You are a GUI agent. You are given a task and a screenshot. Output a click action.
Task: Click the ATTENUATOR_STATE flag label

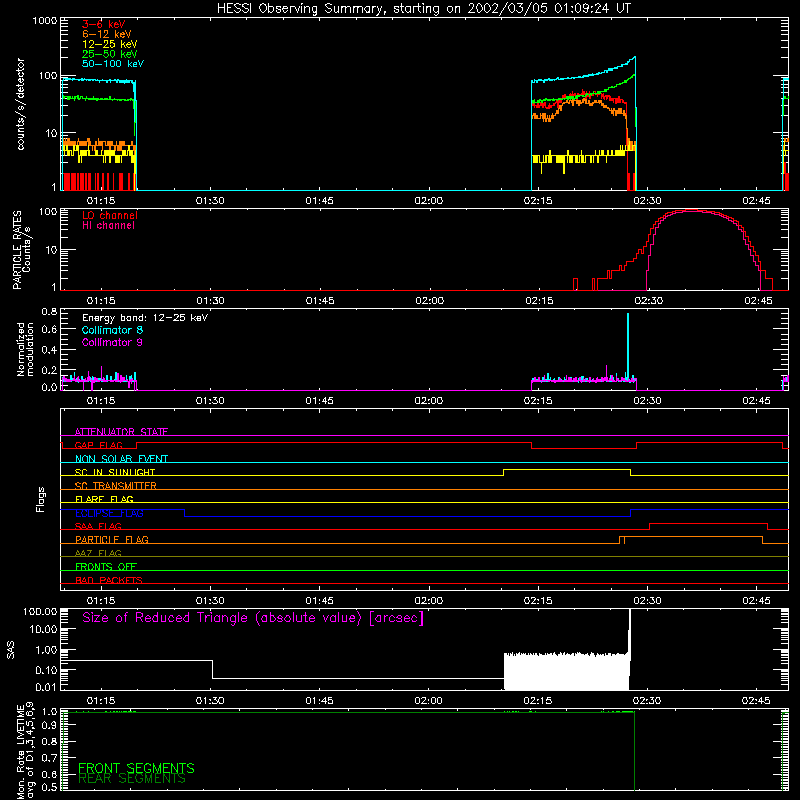point(121,432)
